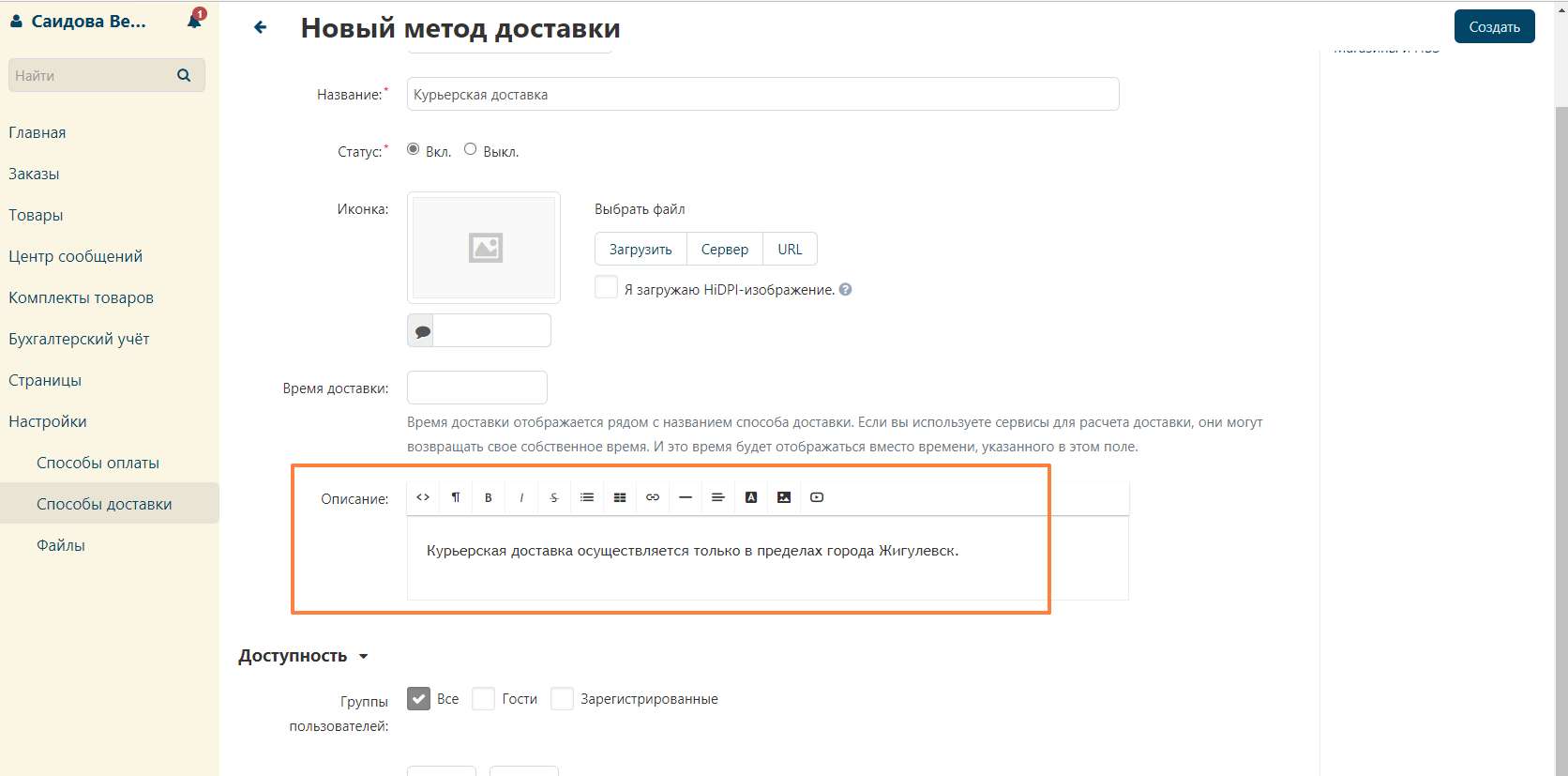Uncheck the Все user group checkbox
Screen dimensions: 1568x776
[x=418, y=698]
